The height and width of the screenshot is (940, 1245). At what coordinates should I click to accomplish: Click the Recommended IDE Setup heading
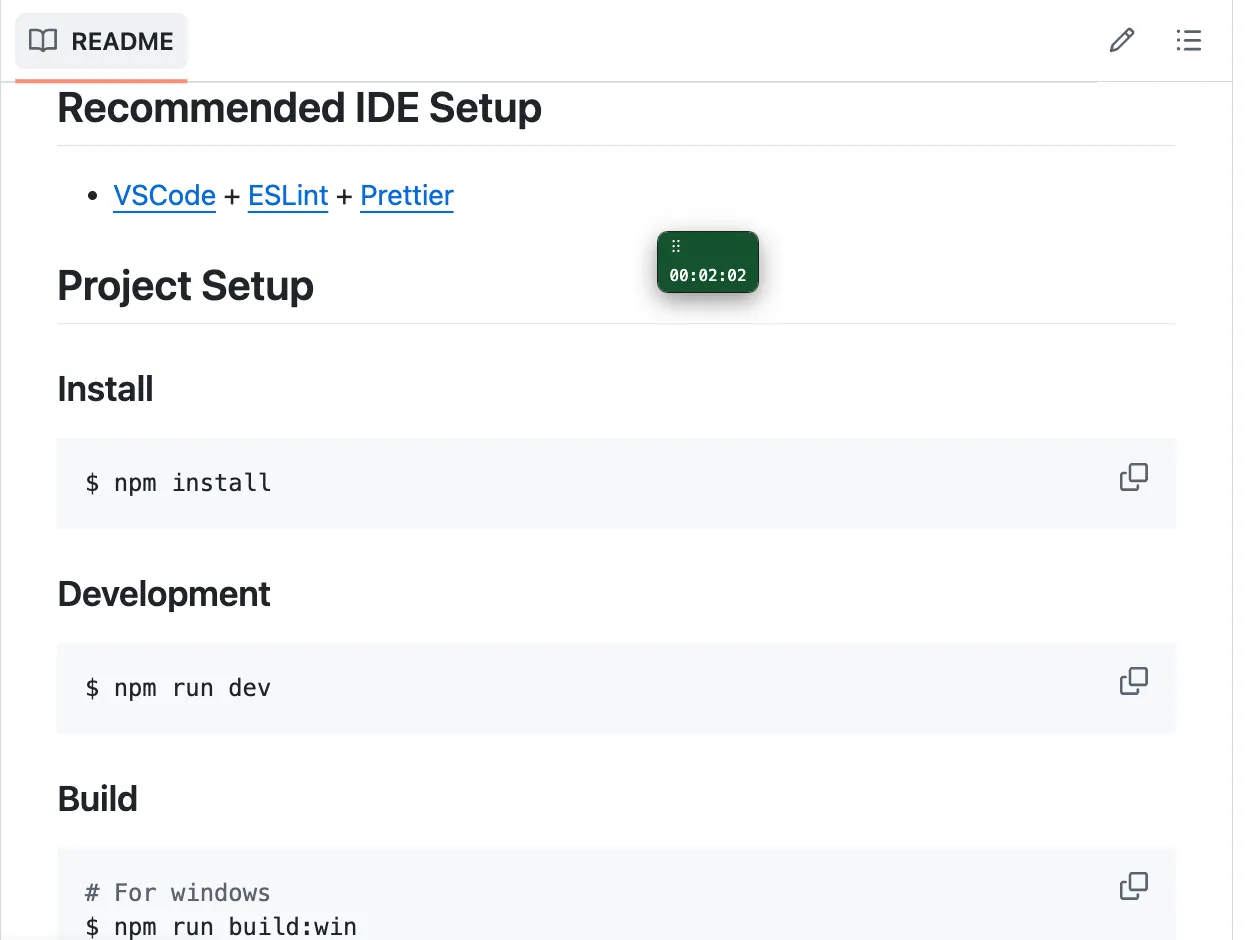[300, 107]
